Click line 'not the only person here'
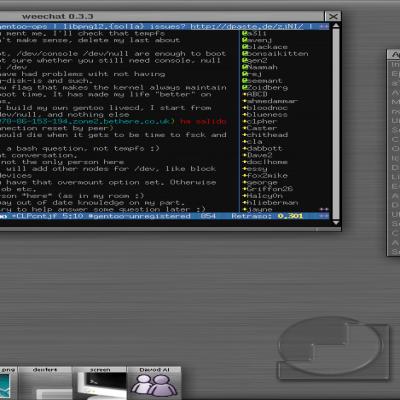 pos(62,162)
